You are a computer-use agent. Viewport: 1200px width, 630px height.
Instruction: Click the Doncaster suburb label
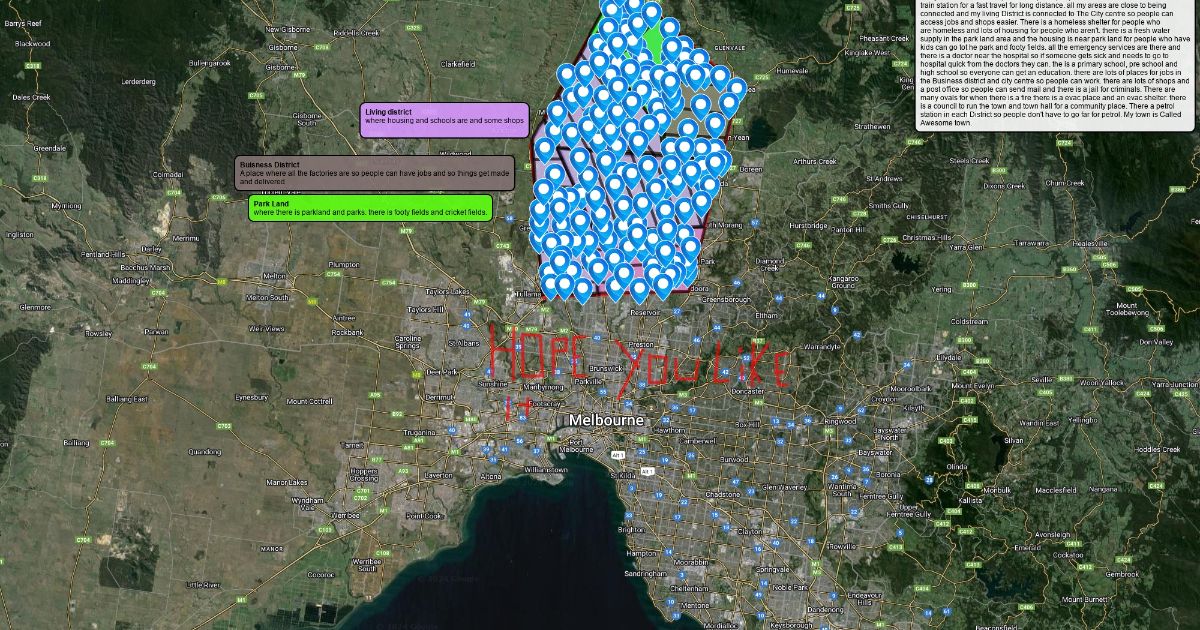point(747,392)
